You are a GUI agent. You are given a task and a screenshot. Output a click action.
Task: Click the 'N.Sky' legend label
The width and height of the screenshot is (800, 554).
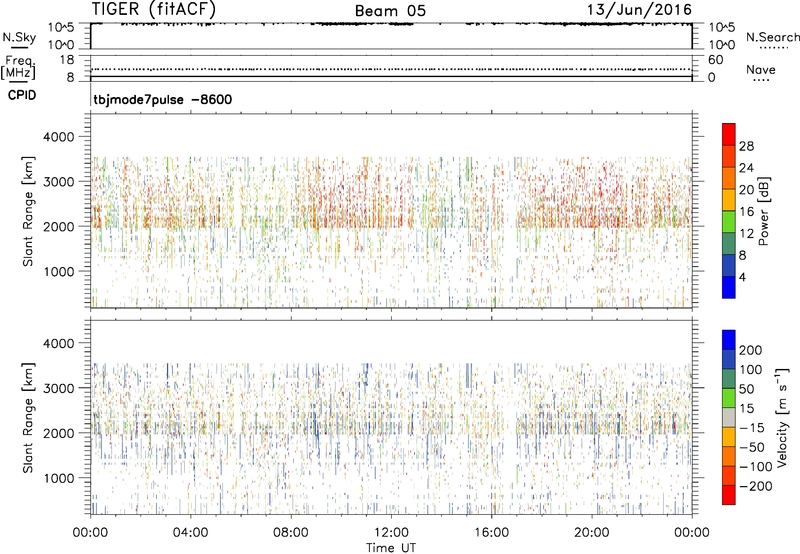(19, 37)
